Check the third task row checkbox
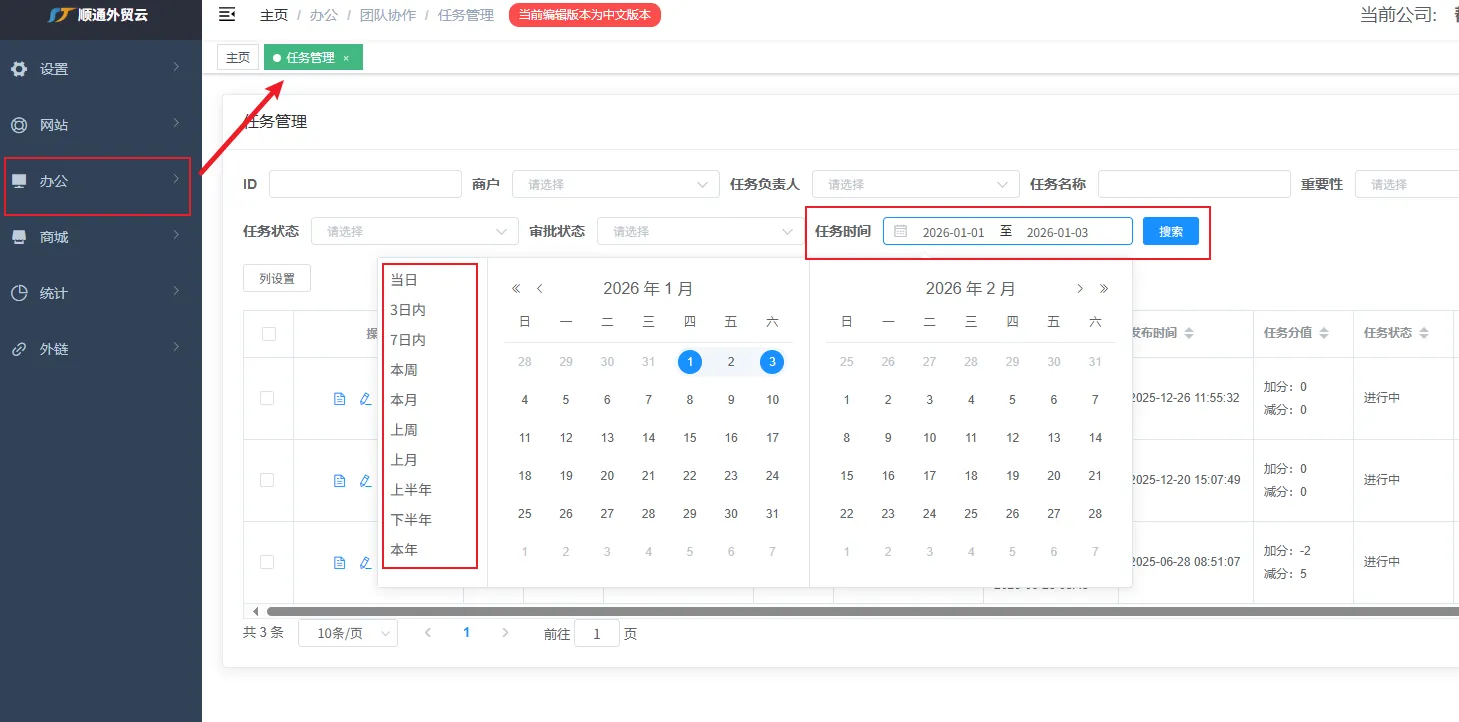 click(267, 562)
